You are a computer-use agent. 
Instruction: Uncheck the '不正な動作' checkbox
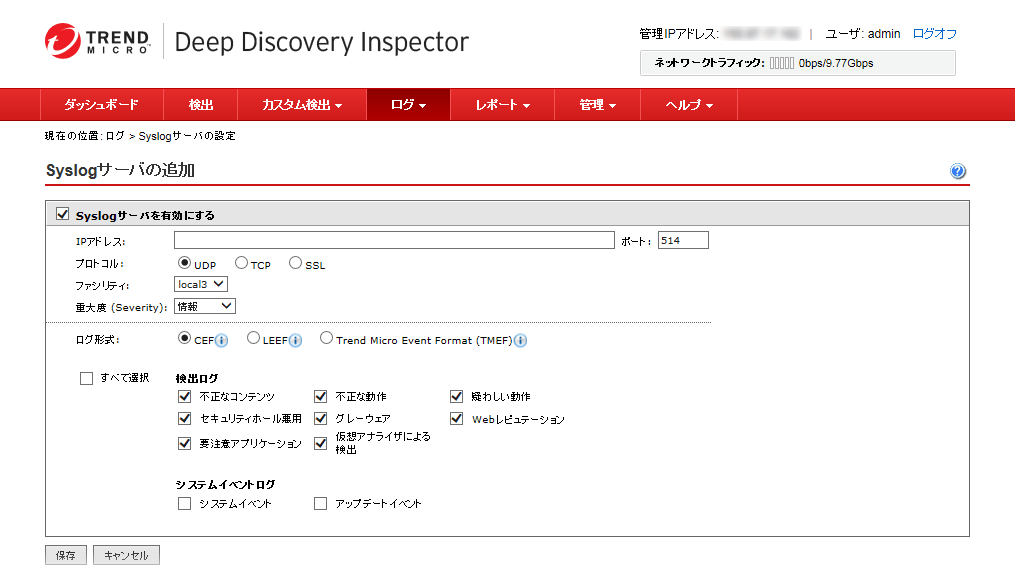click(x=320, y=396)
